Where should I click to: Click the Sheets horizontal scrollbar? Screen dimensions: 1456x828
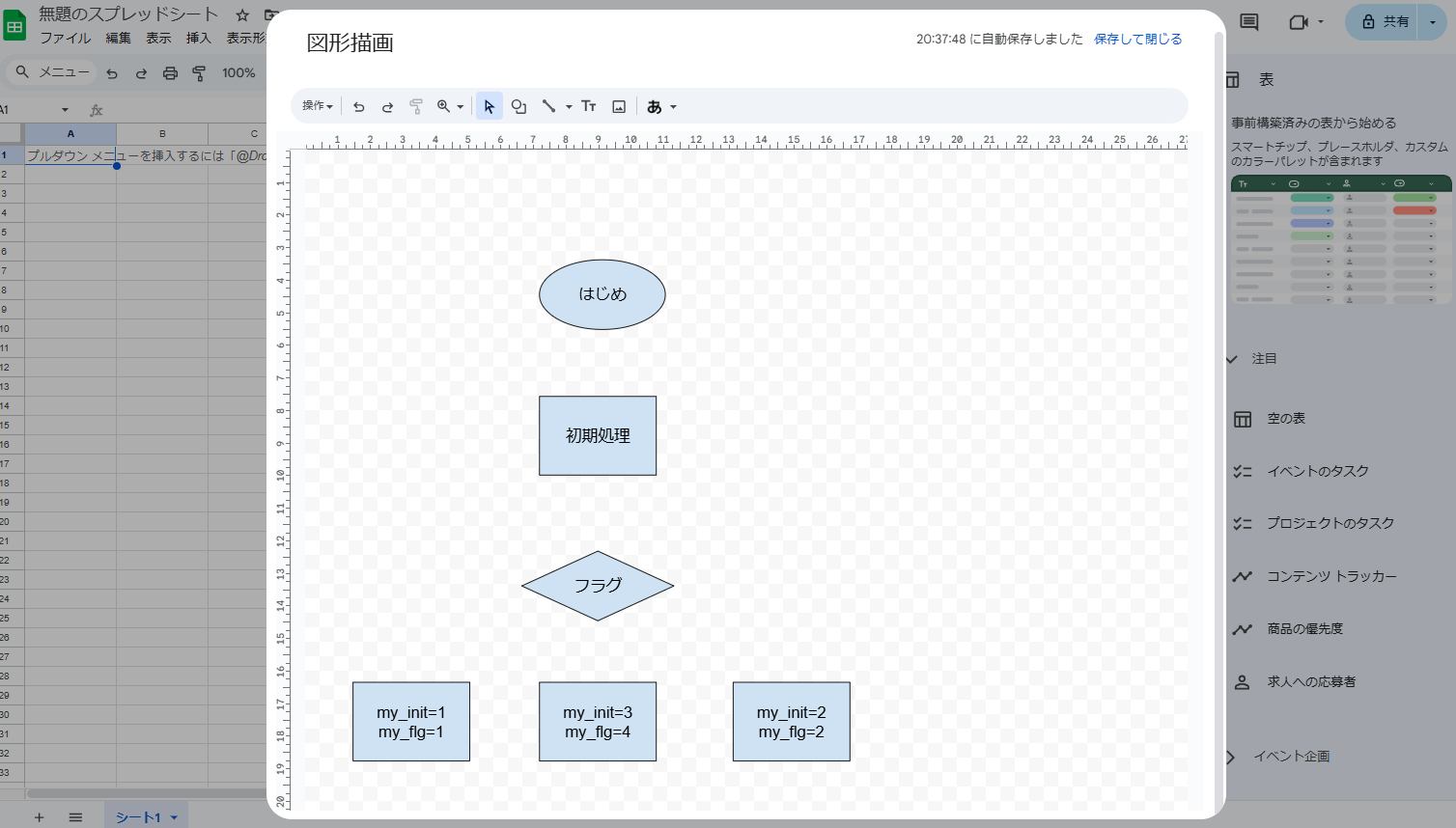(x=145, y=793)
